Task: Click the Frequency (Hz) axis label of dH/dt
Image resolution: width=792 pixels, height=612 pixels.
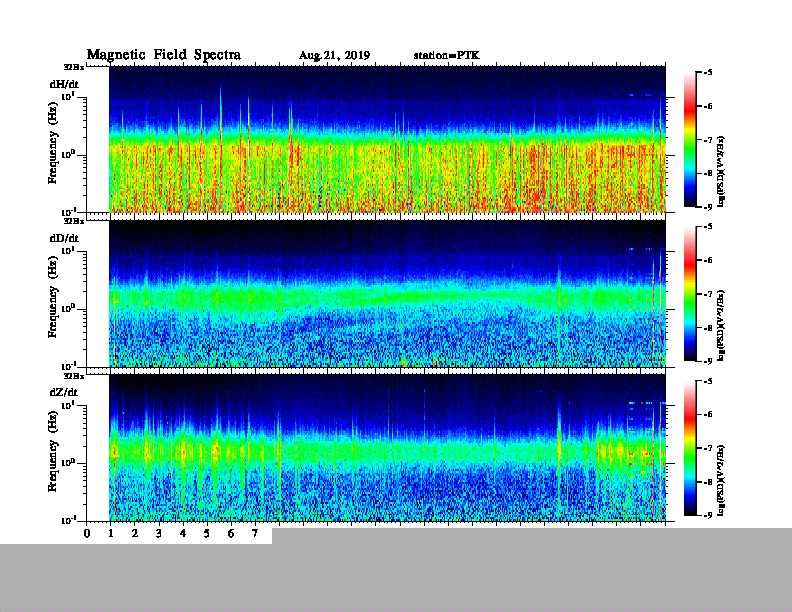Action: coord(53,143)
